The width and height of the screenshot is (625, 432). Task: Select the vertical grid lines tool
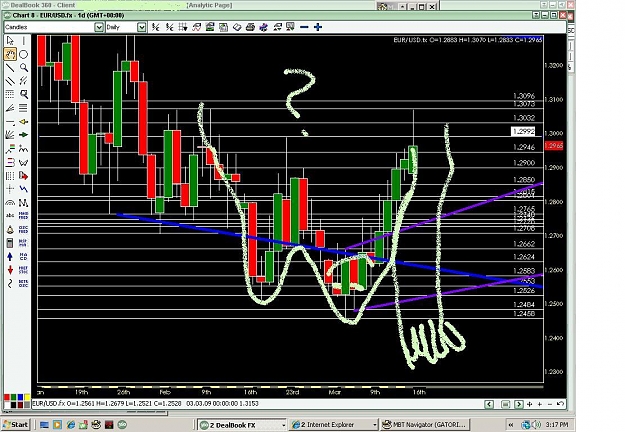pos(10,175)
